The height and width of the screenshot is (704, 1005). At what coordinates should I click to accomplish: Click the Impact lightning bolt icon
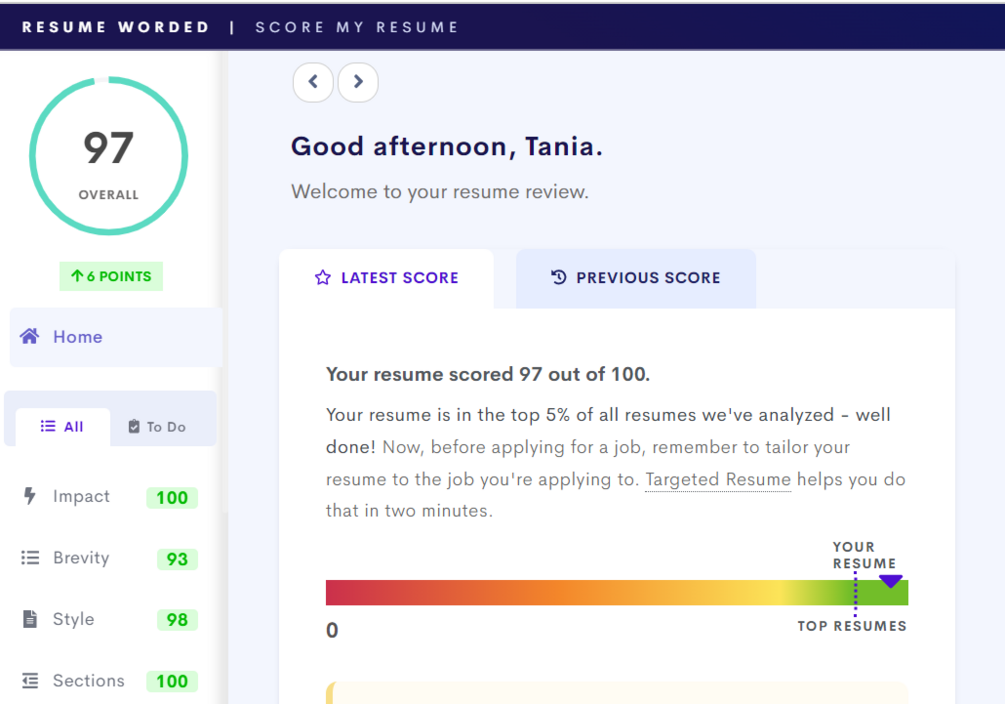pos(29,496)
